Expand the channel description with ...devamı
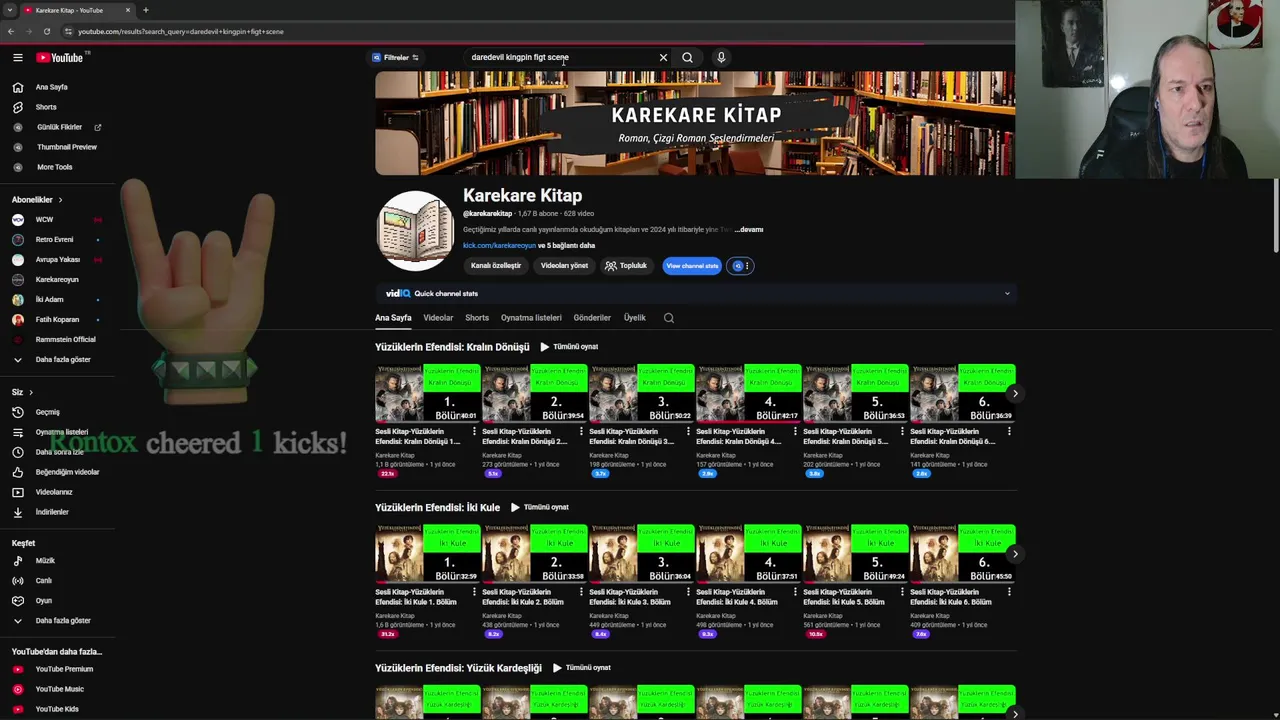The width and height of the screenshot is (1280, 720). tap(748, 230)
